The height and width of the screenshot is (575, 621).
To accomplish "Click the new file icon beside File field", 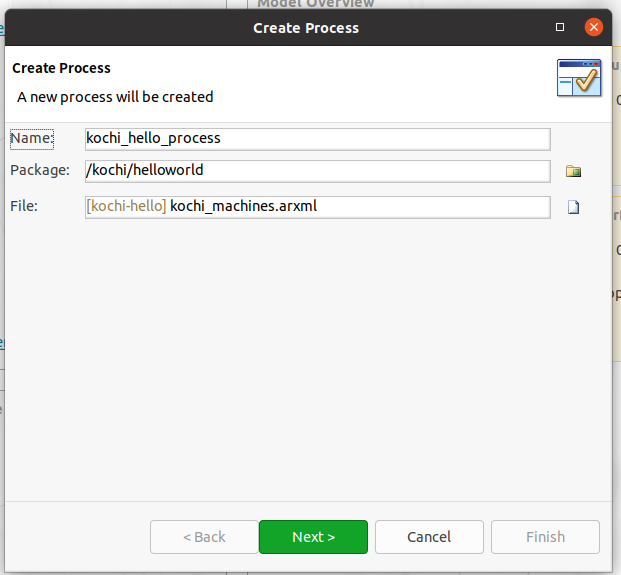I will click(573, 207).
